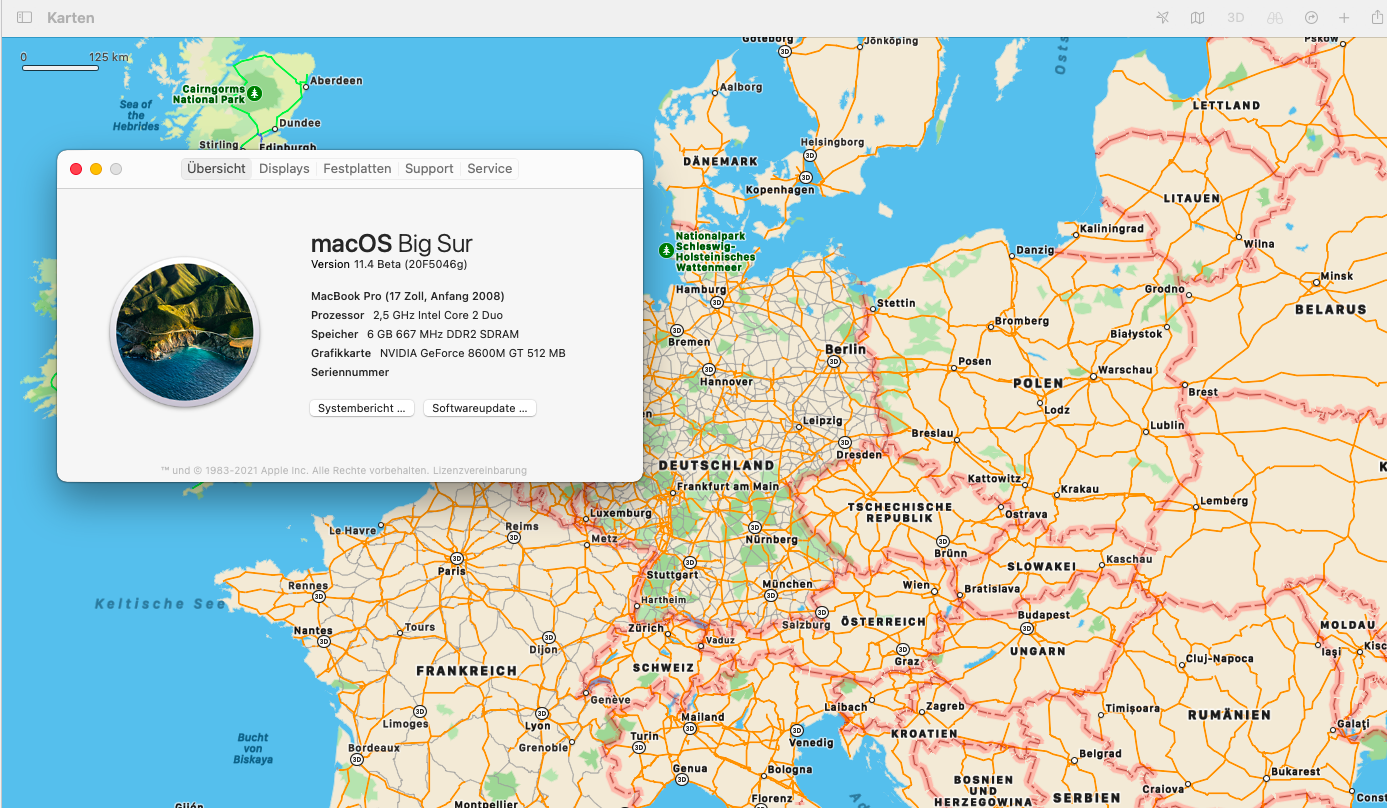
Task: Select the Zagreb city label
Action: click(946, 706)
